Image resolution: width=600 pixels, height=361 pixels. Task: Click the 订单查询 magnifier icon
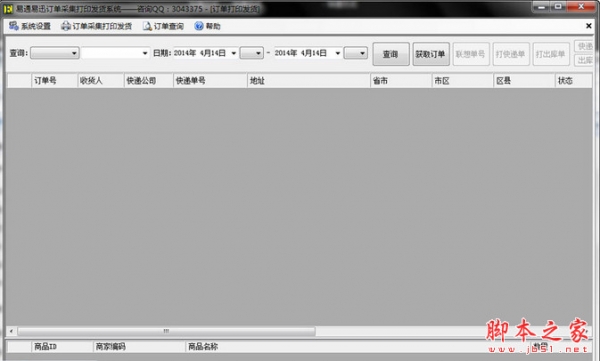pyautogui.click(x=147, y=26)
